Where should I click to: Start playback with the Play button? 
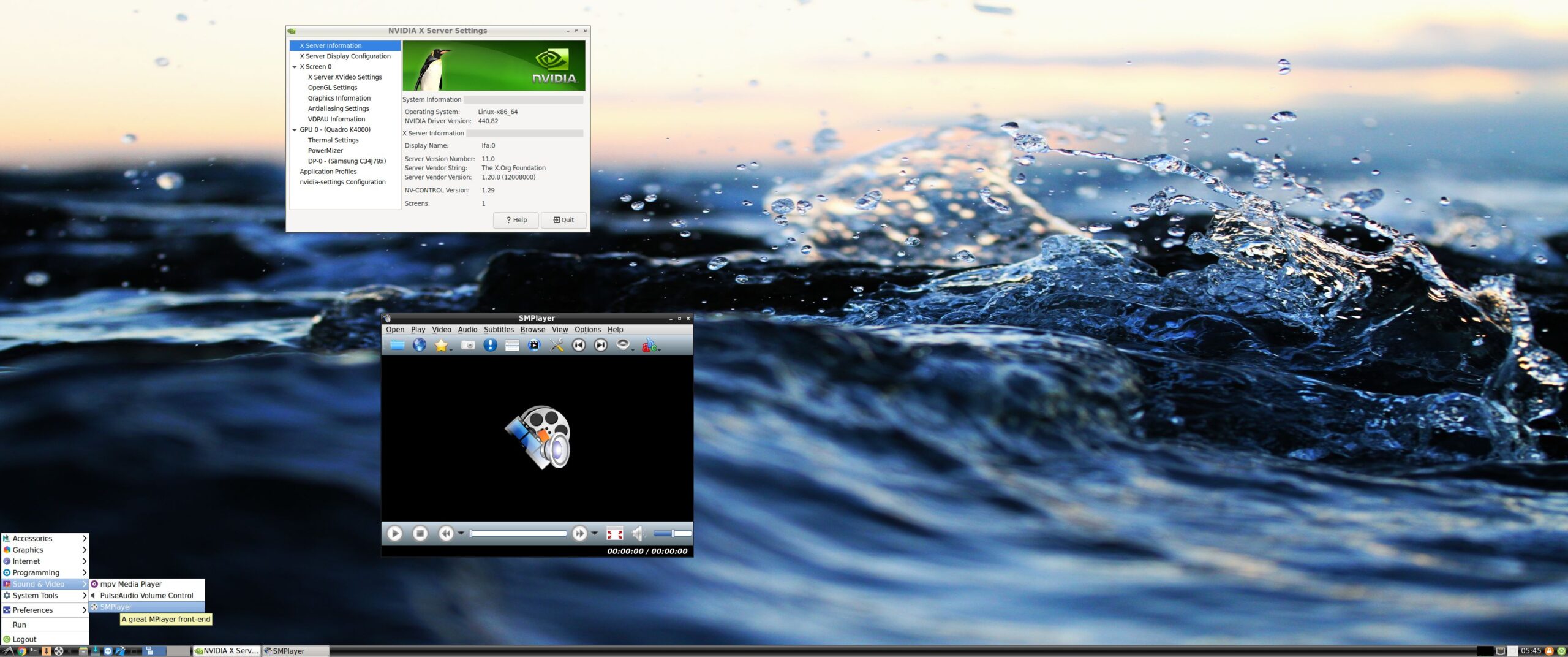point(395,533)
